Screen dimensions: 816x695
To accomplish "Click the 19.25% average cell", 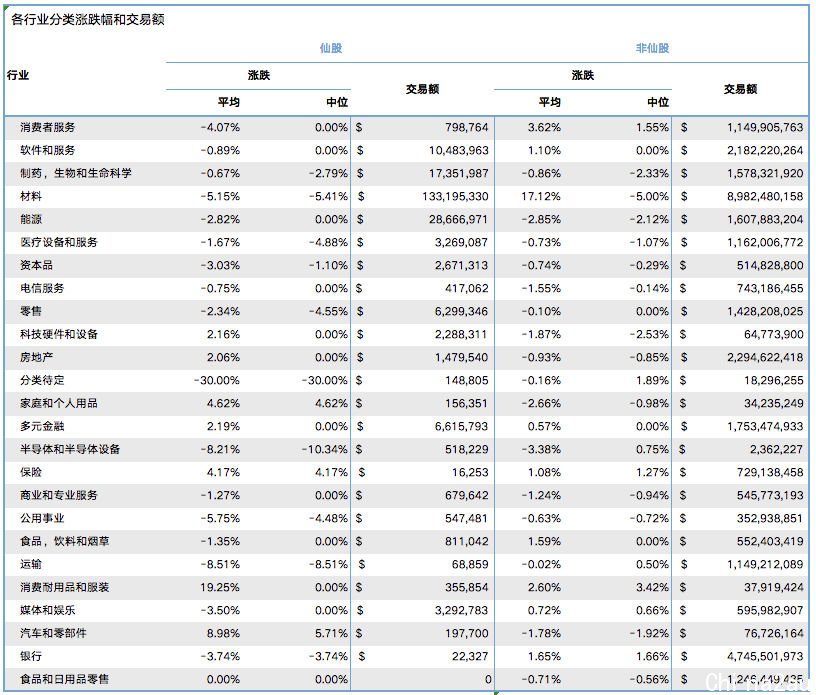I will pyautogui.click(x=220, y=587).
